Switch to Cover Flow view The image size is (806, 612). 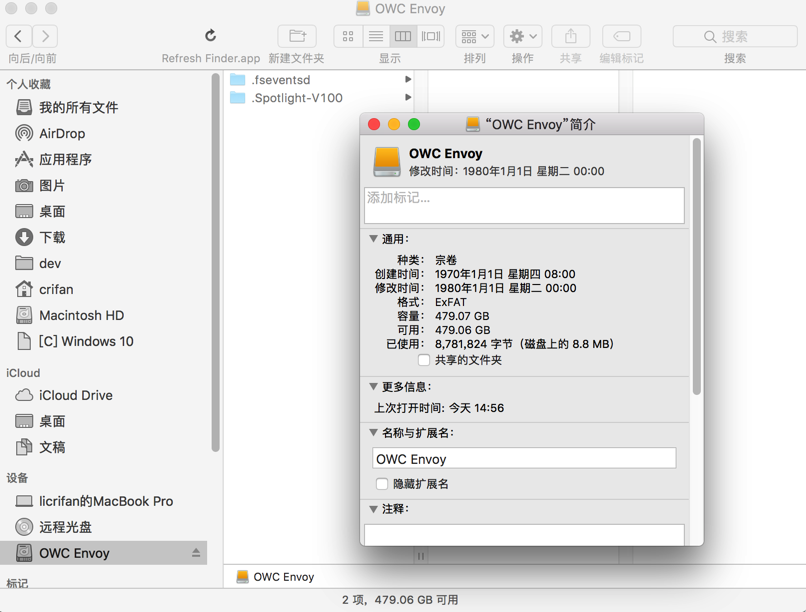click(431, 36)
